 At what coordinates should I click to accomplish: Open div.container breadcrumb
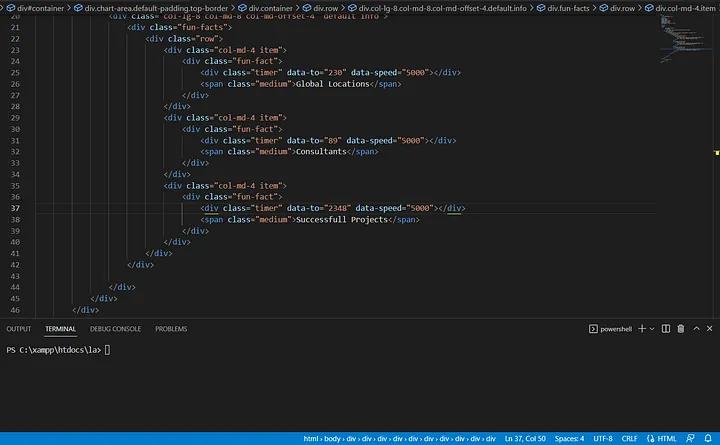[270, 8]
